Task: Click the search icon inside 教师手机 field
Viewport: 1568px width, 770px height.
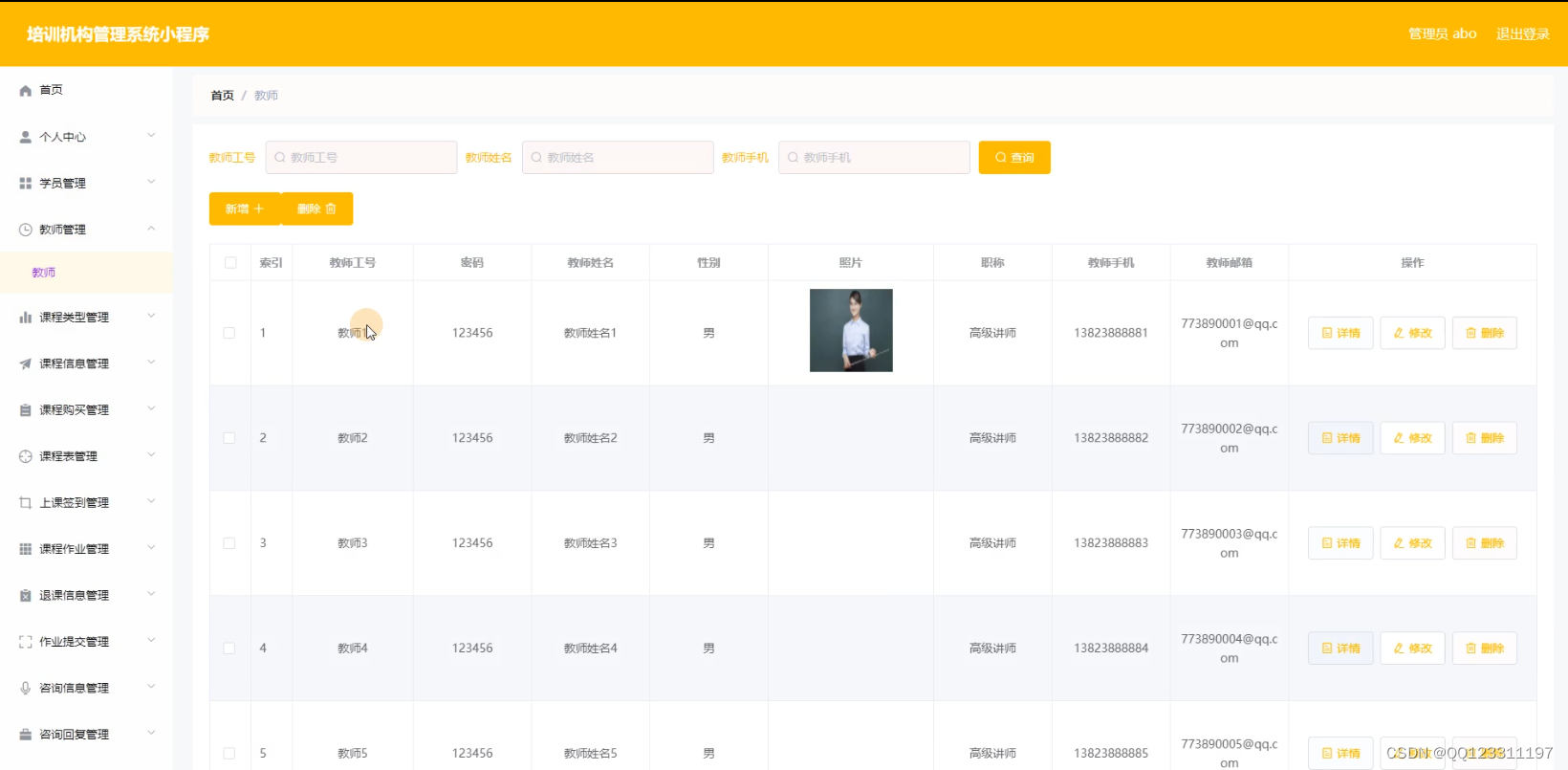Action: coord(793,158)
